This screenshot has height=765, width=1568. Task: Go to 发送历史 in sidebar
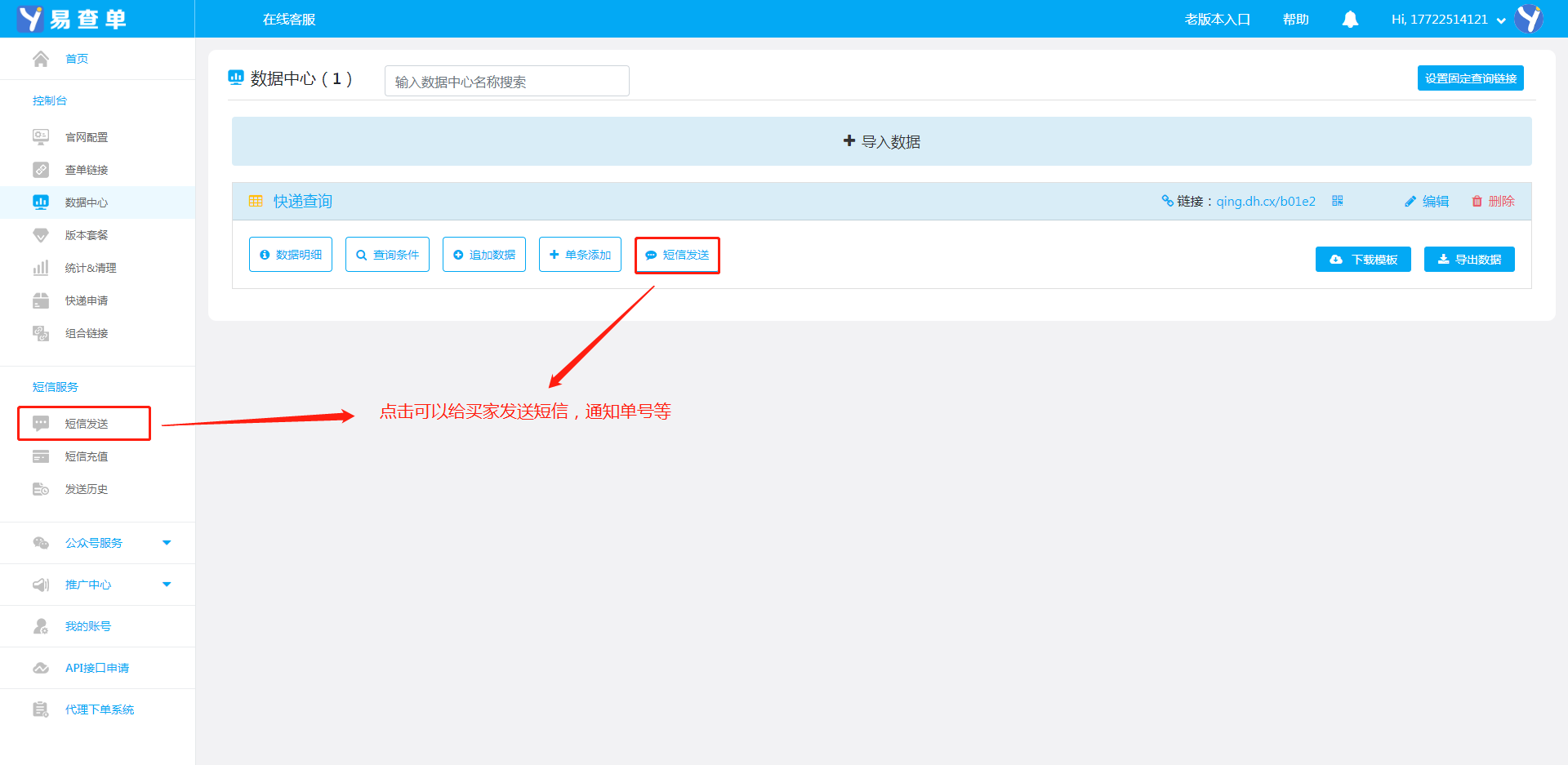(x=86, y=489)
